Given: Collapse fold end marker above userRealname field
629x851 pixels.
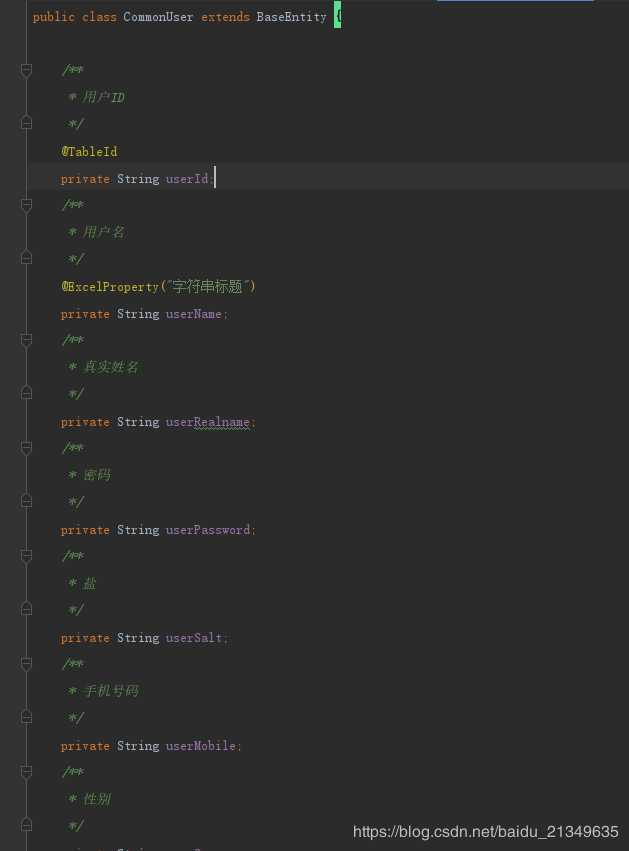Looking at the screenshot, I should [x=26, y=392].
